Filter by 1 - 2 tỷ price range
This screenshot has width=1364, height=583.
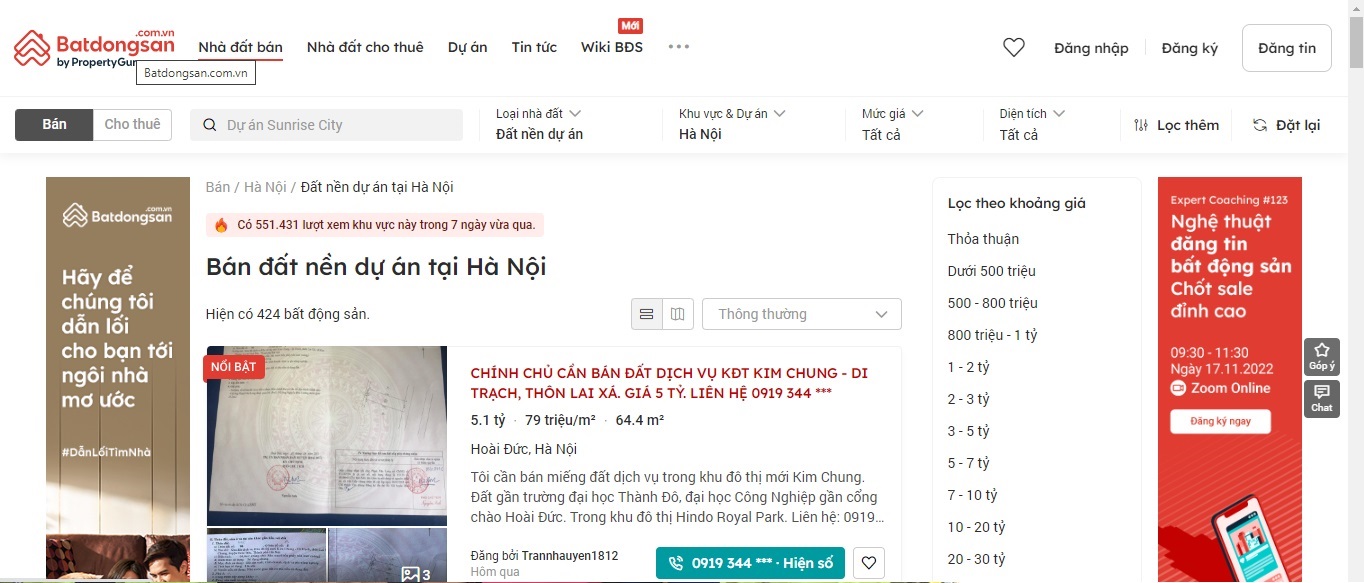coord(968,367)
